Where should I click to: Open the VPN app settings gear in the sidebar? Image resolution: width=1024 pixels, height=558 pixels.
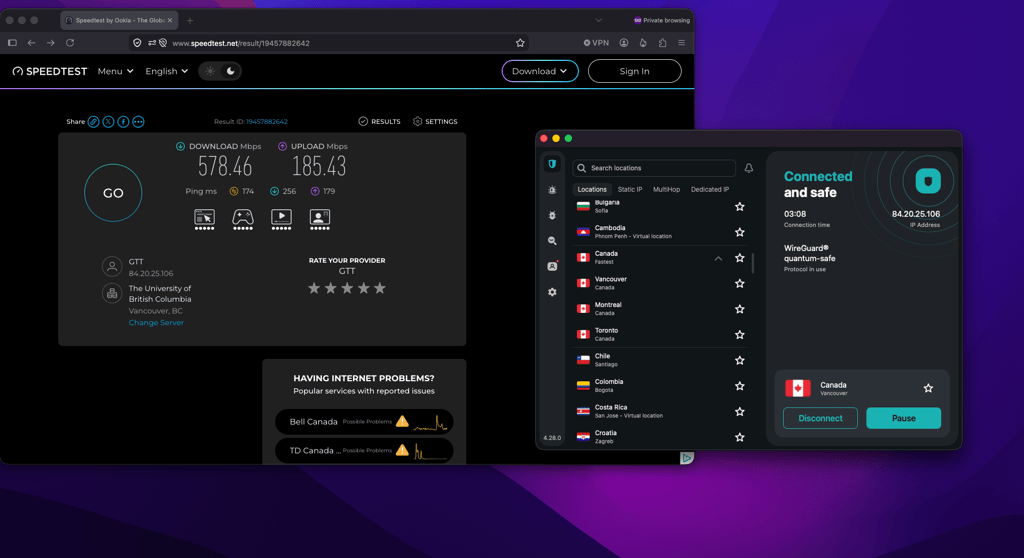(552, 292)
